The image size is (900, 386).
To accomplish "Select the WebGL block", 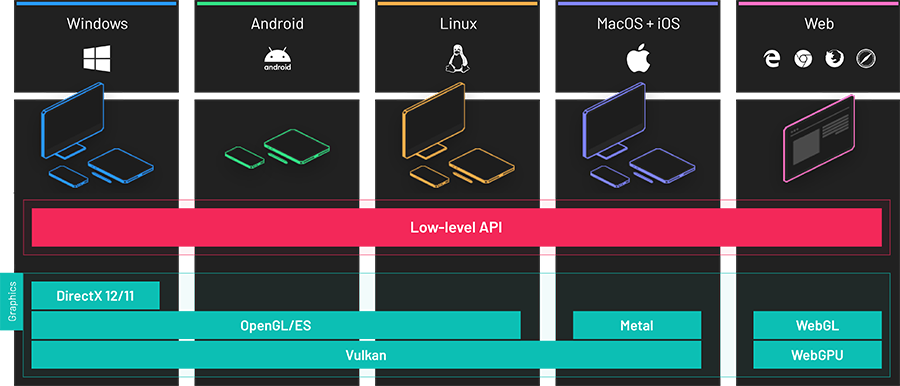I will coord(817,325).
